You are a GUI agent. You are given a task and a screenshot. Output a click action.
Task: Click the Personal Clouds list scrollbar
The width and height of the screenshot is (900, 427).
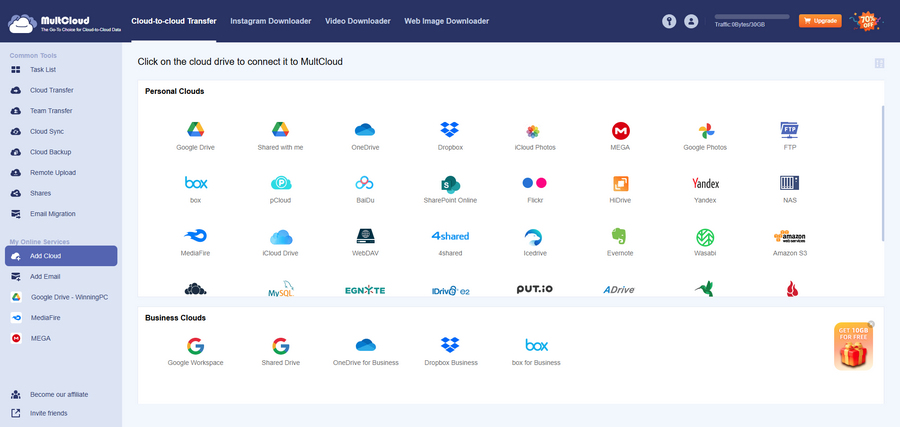pos(883,170)
